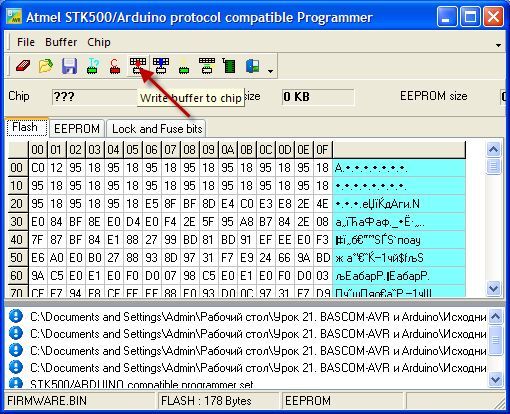Select hex cell 12 in row 00

56,168
